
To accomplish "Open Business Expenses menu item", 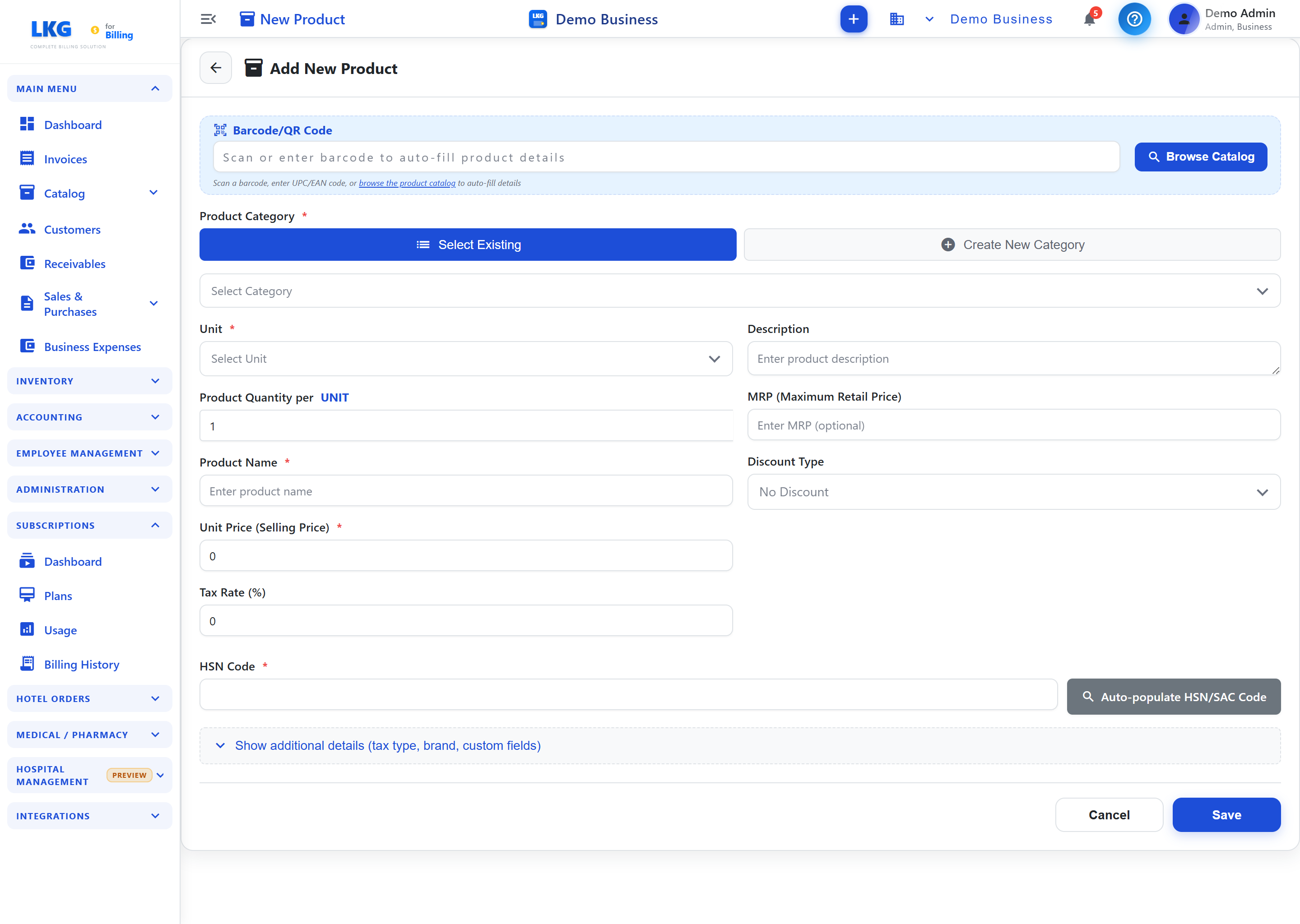I will coord(92,346).
